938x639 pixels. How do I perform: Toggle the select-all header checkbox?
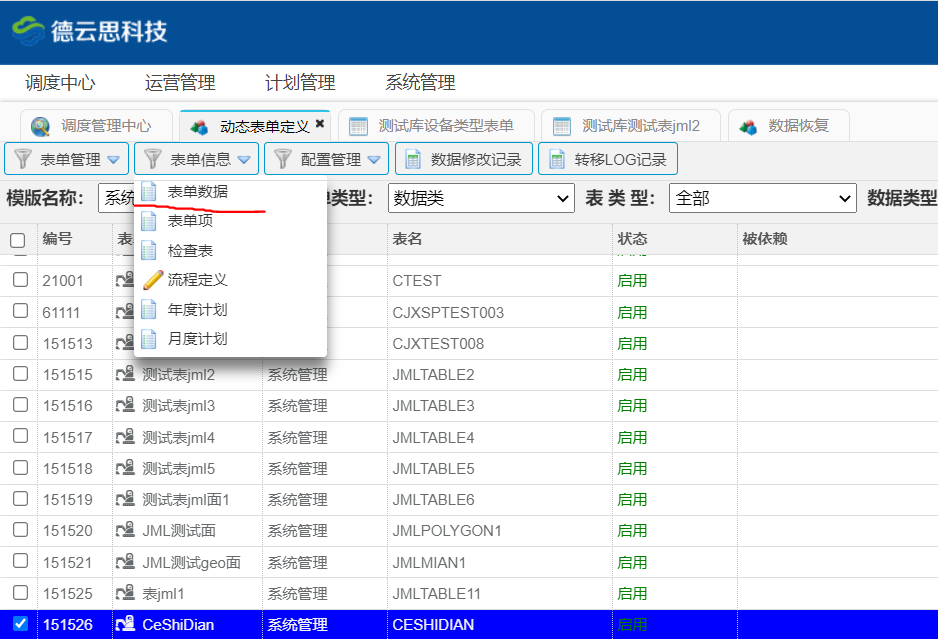coord(18,240)
